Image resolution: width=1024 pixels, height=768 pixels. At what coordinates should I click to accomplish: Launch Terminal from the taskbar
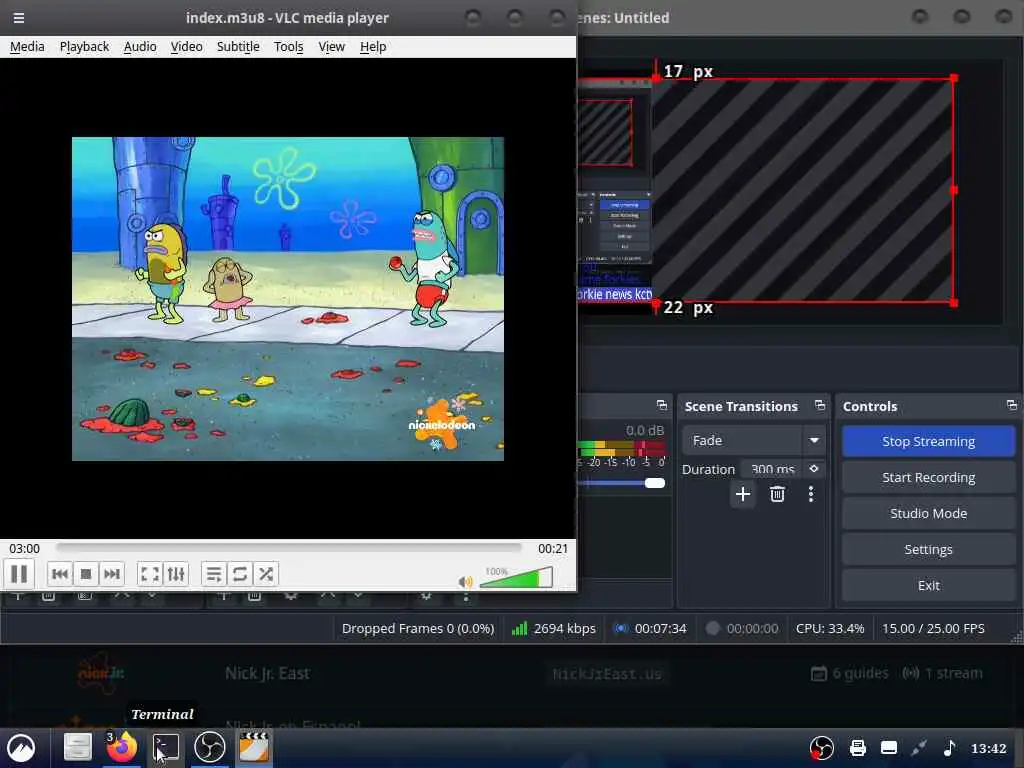166,748
